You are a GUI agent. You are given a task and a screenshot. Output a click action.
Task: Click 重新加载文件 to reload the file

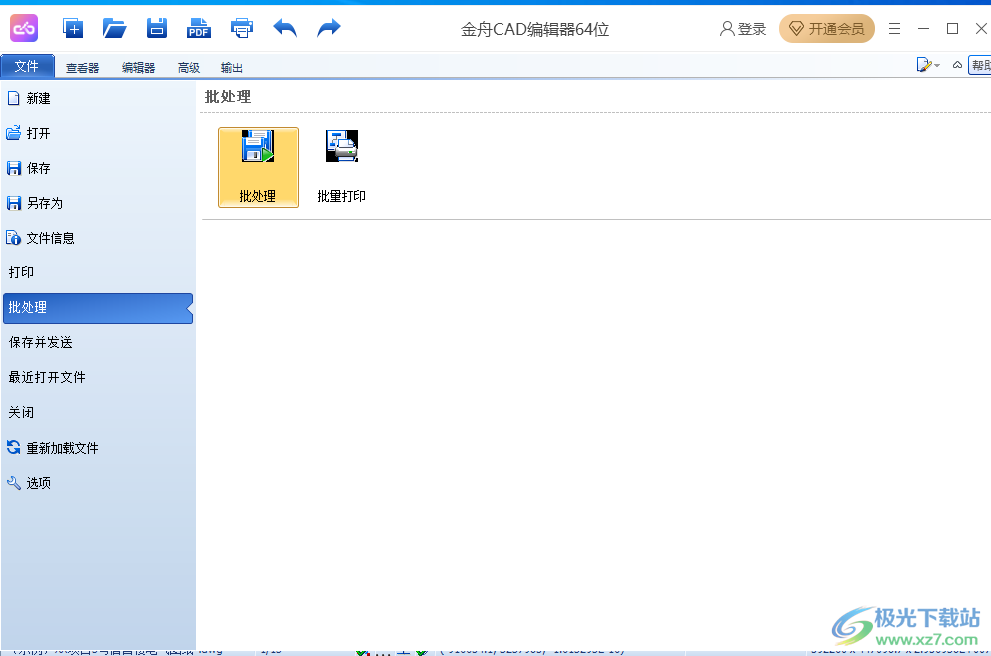coord(98,448)
